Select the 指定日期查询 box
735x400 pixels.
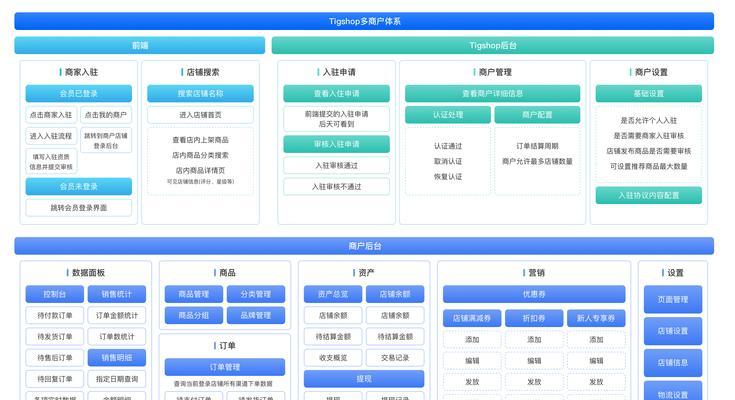click(117, 379)
